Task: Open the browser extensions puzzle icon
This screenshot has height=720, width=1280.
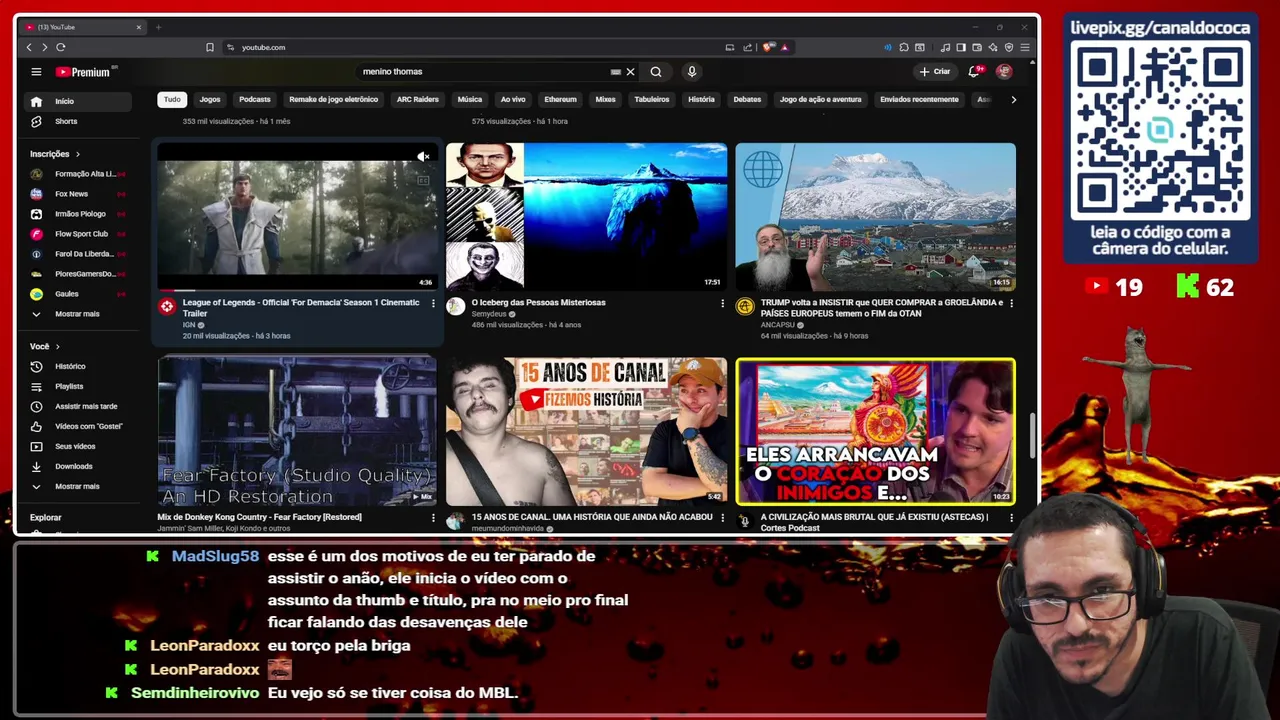Action: (x=904, y=47)
